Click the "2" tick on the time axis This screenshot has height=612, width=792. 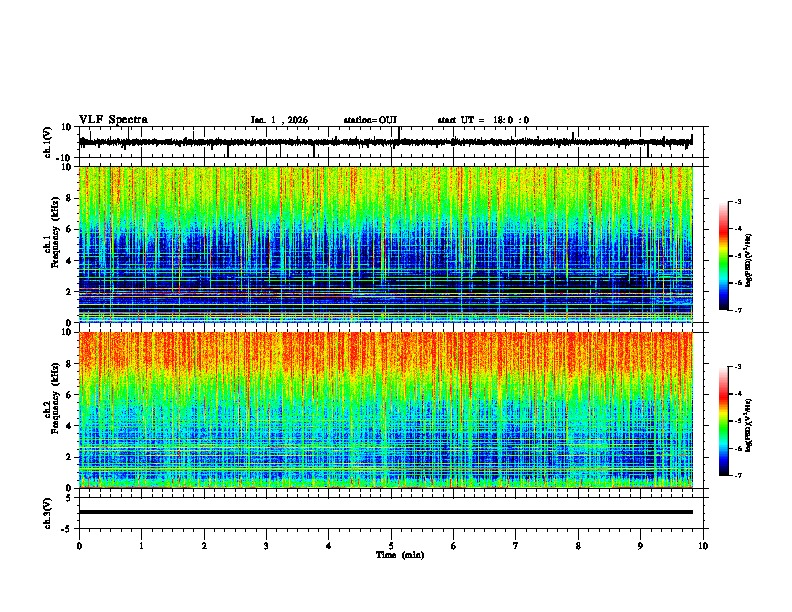pyautogui.click(x=204, y=546)
